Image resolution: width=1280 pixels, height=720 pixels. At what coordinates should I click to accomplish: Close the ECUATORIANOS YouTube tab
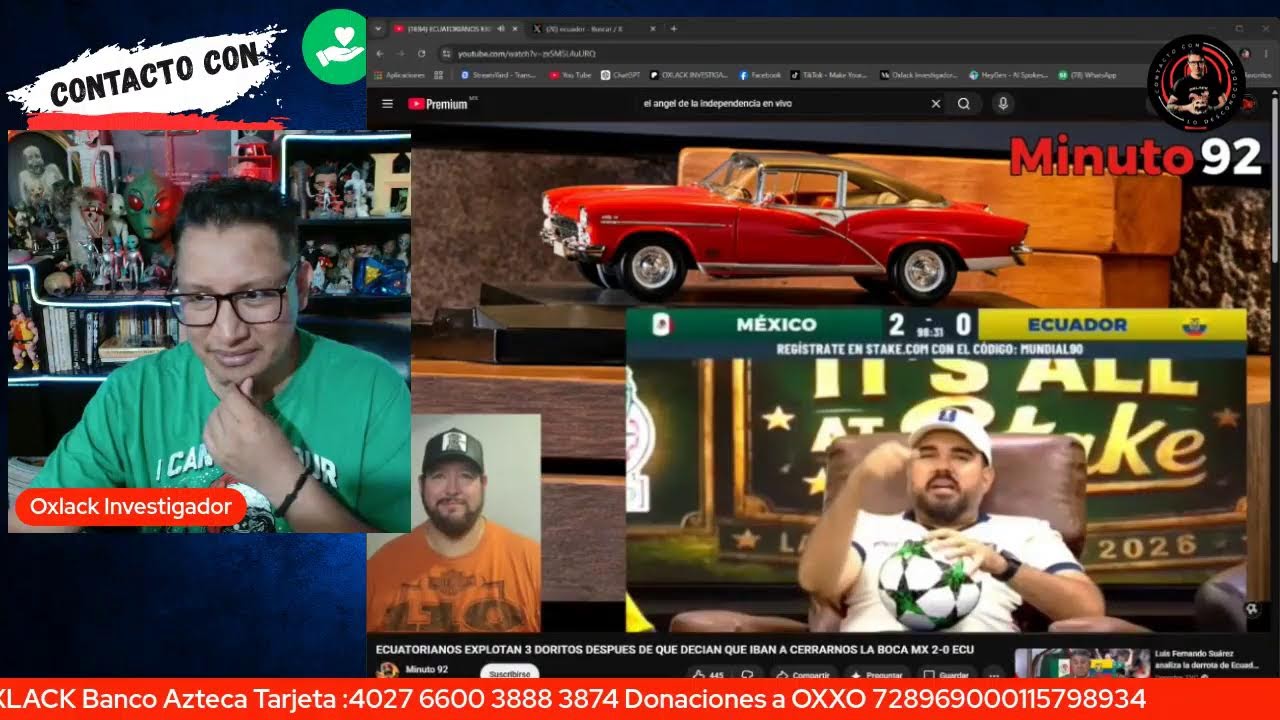515,29
